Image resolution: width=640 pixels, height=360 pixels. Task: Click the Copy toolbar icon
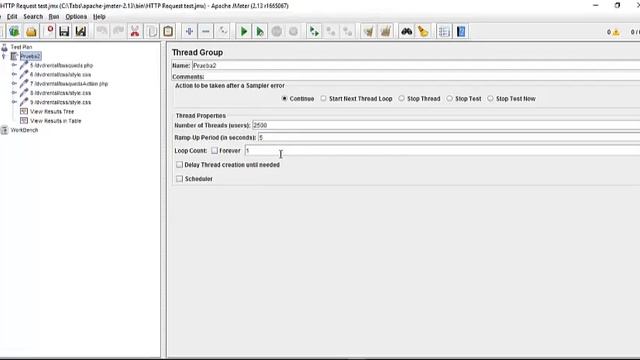pos(151,31)
